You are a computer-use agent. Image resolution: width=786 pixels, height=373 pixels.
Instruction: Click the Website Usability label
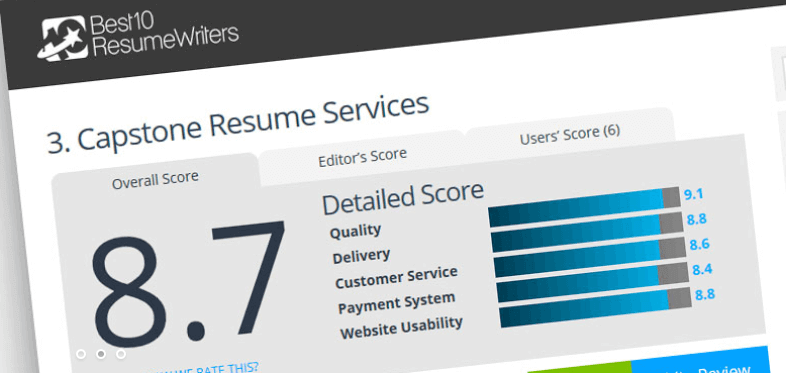[402, 328]
